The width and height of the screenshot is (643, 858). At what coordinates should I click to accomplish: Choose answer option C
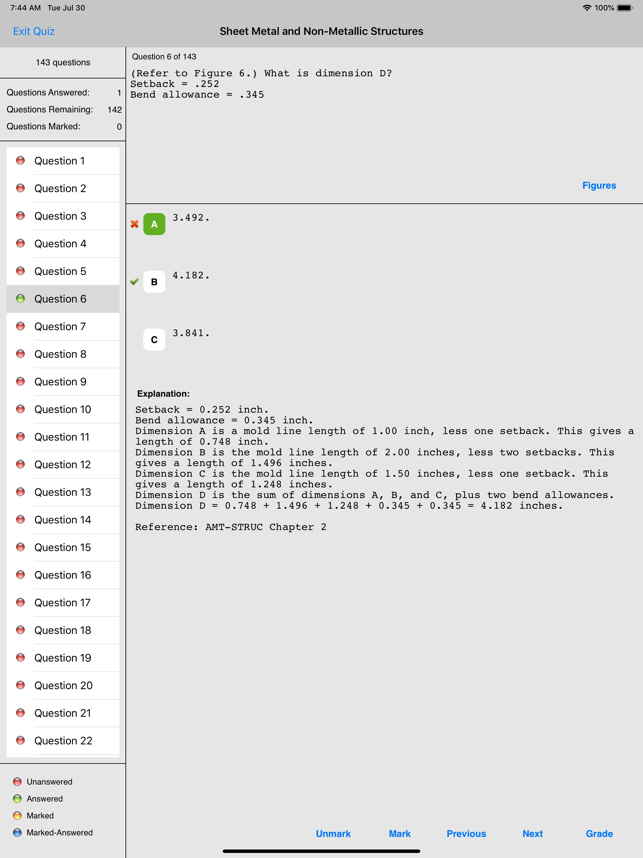[154, 340]
